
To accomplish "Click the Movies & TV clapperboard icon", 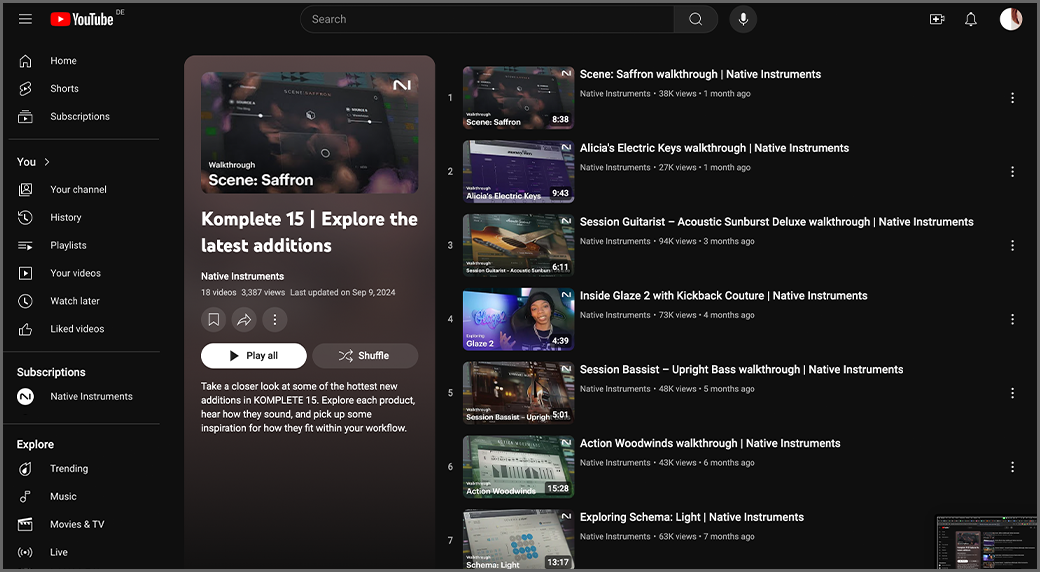I will 25,524.
